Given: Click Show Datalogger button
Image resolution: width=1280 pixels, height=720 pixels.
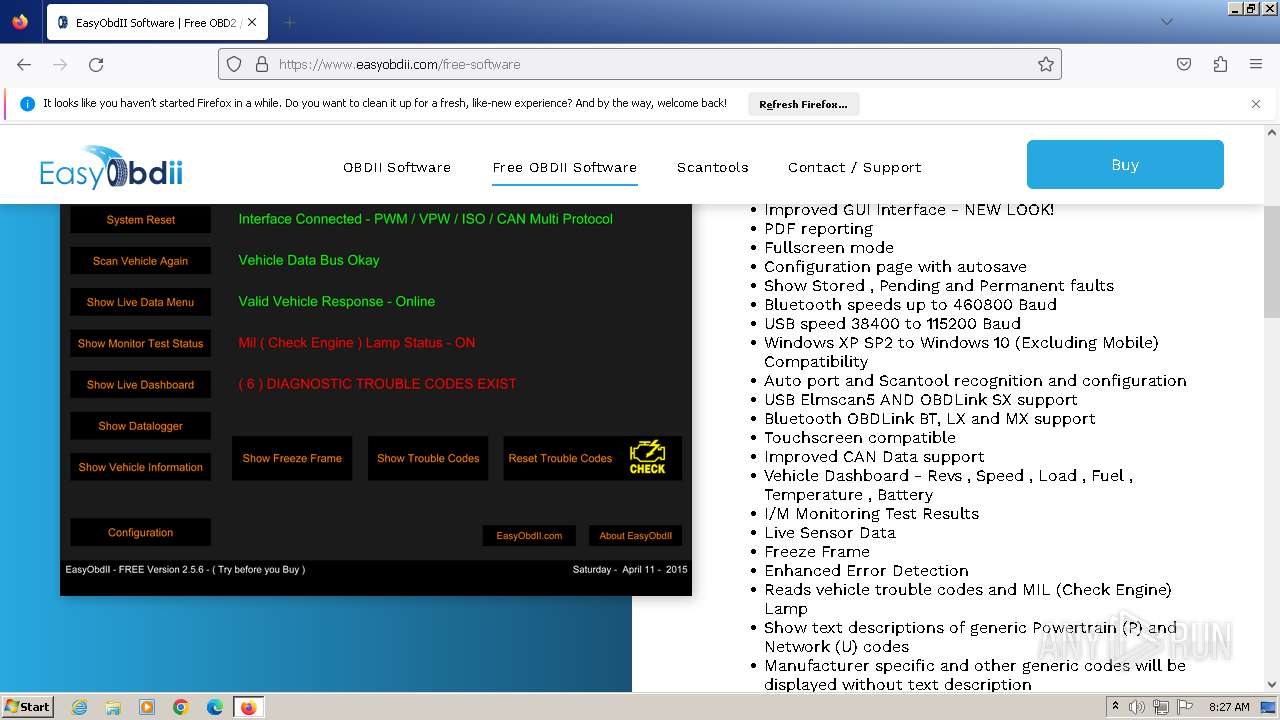Looking at the screenshot, I should point(140,426).
